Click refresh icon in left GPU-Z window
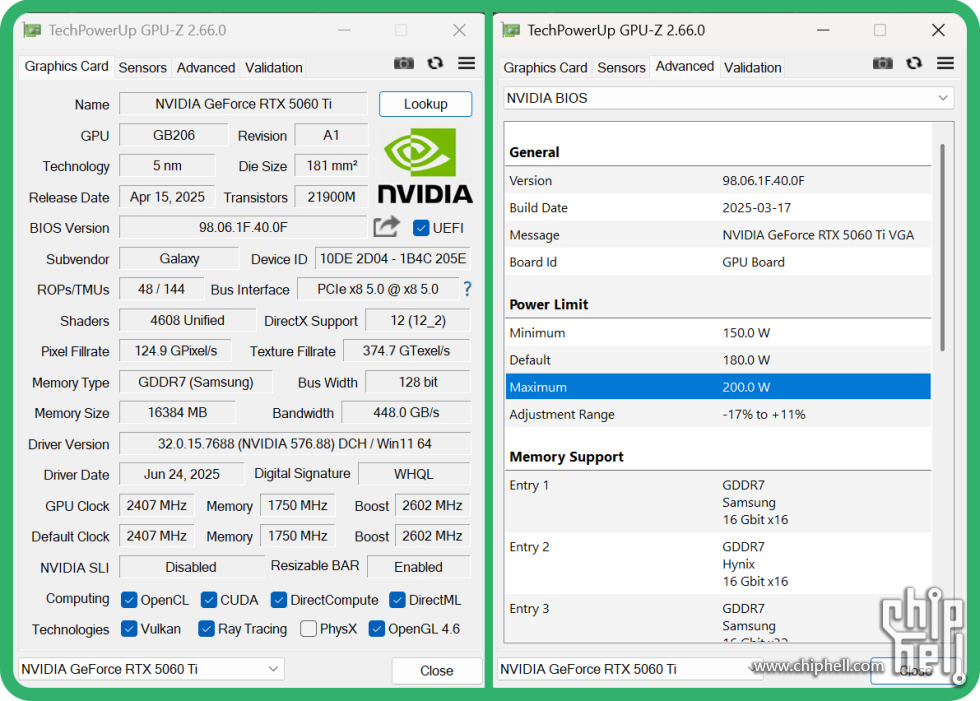Screen dimensions: 980x701 [x=435, y=63]
